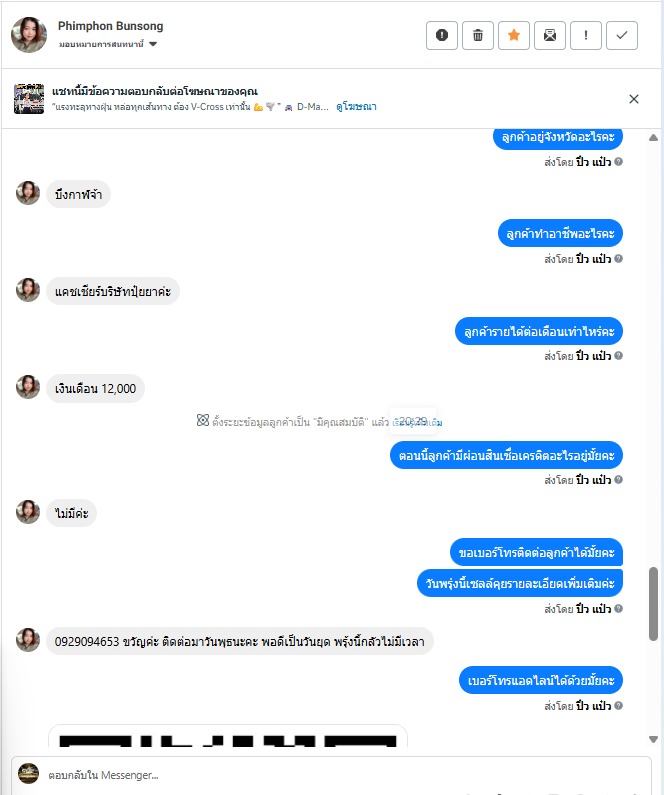The image size is (664, 795).
Task: Open the ad thumbnail image in banner
Action: pos(29,99)
